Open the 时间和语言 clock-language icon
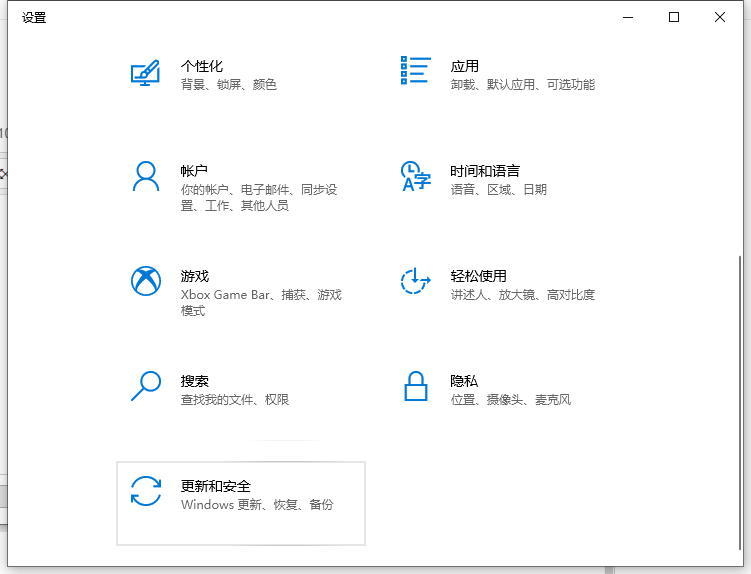This screenshot has height=574, width=751. [x=415, y=176]
